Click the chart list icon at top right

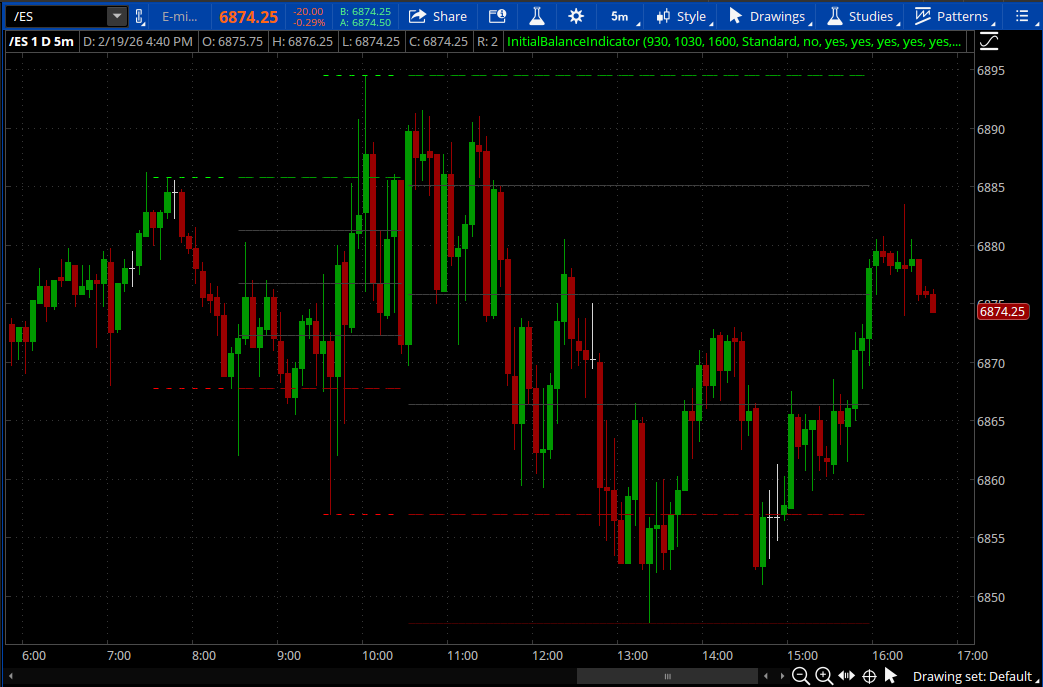click(1020, 16)
